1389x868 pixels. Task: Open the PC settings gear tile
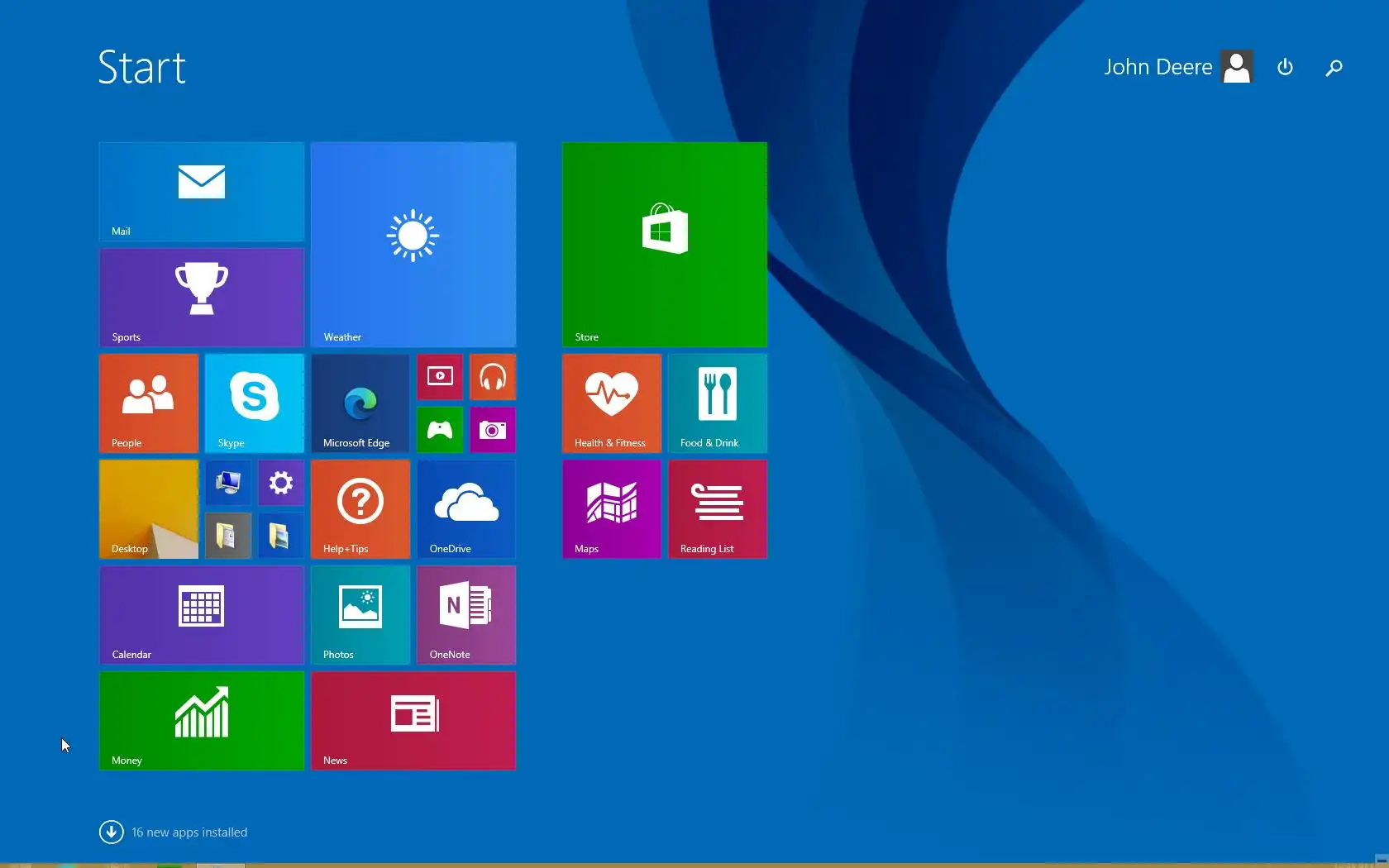click(x=281, y=483)
